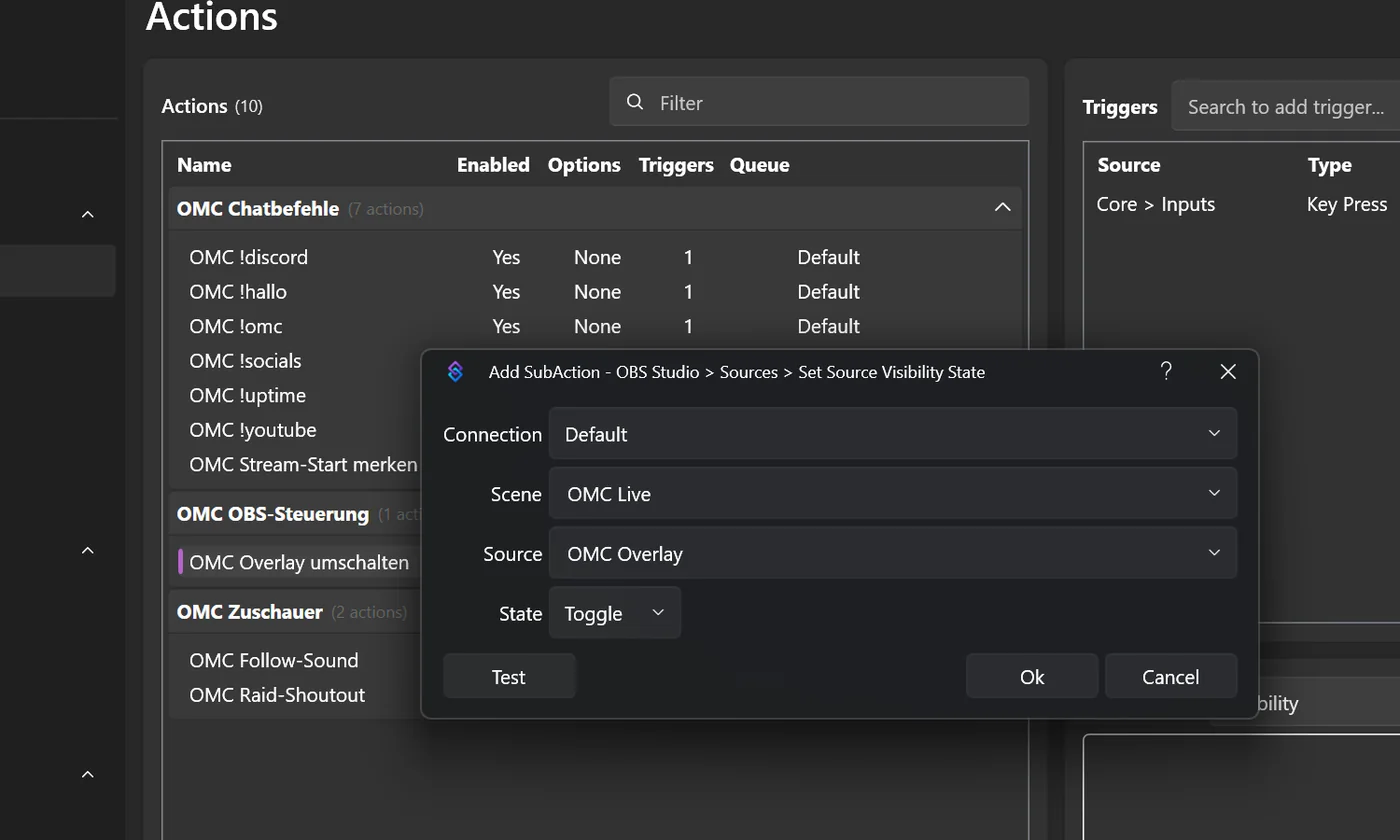Select the OMC Follow-Sound action

tap(274, 660)
